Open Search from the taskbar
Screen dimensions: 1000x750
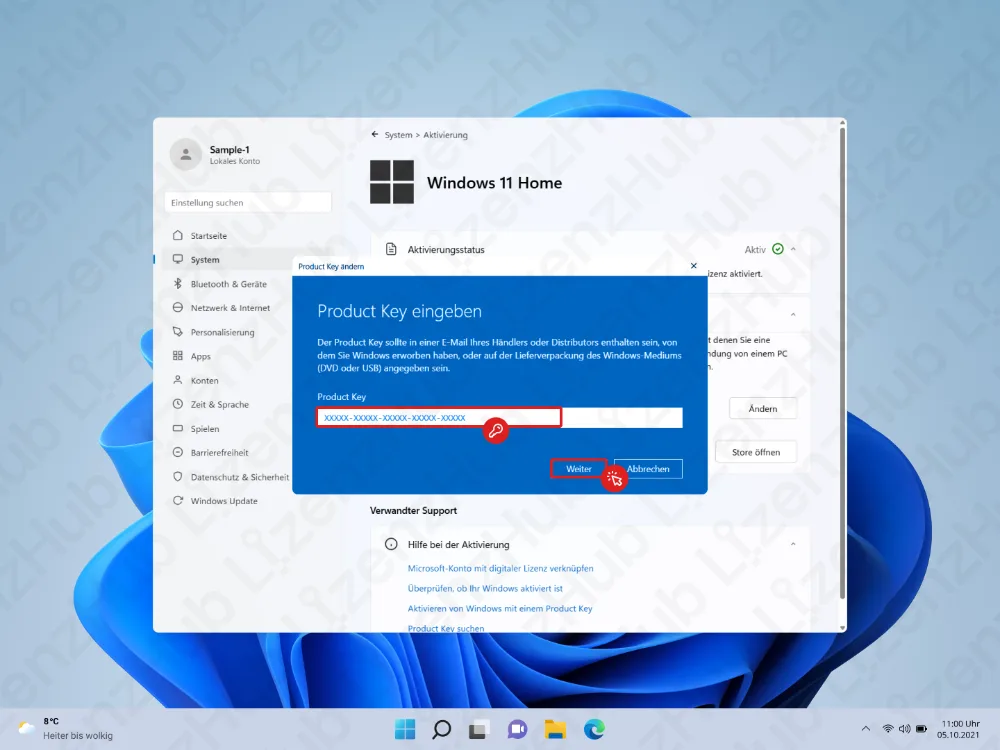point(441,729)
